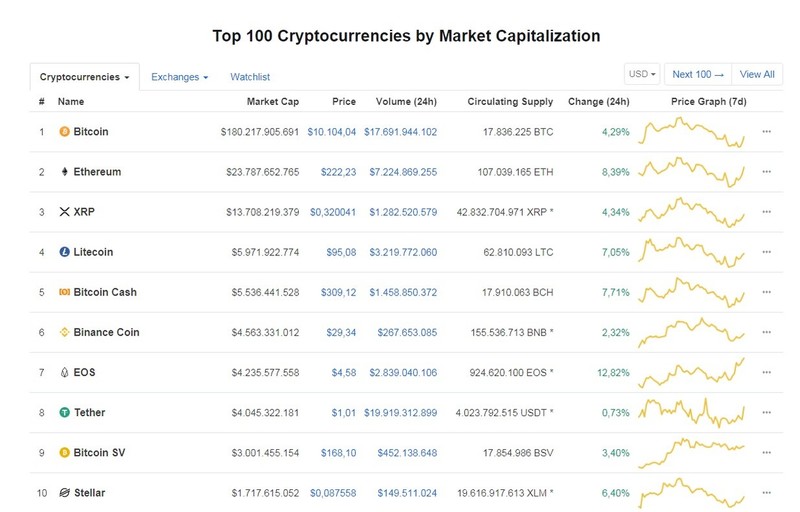Click the Stellar rocket logo icon
The image size is (800, 512).
(64, 493)
